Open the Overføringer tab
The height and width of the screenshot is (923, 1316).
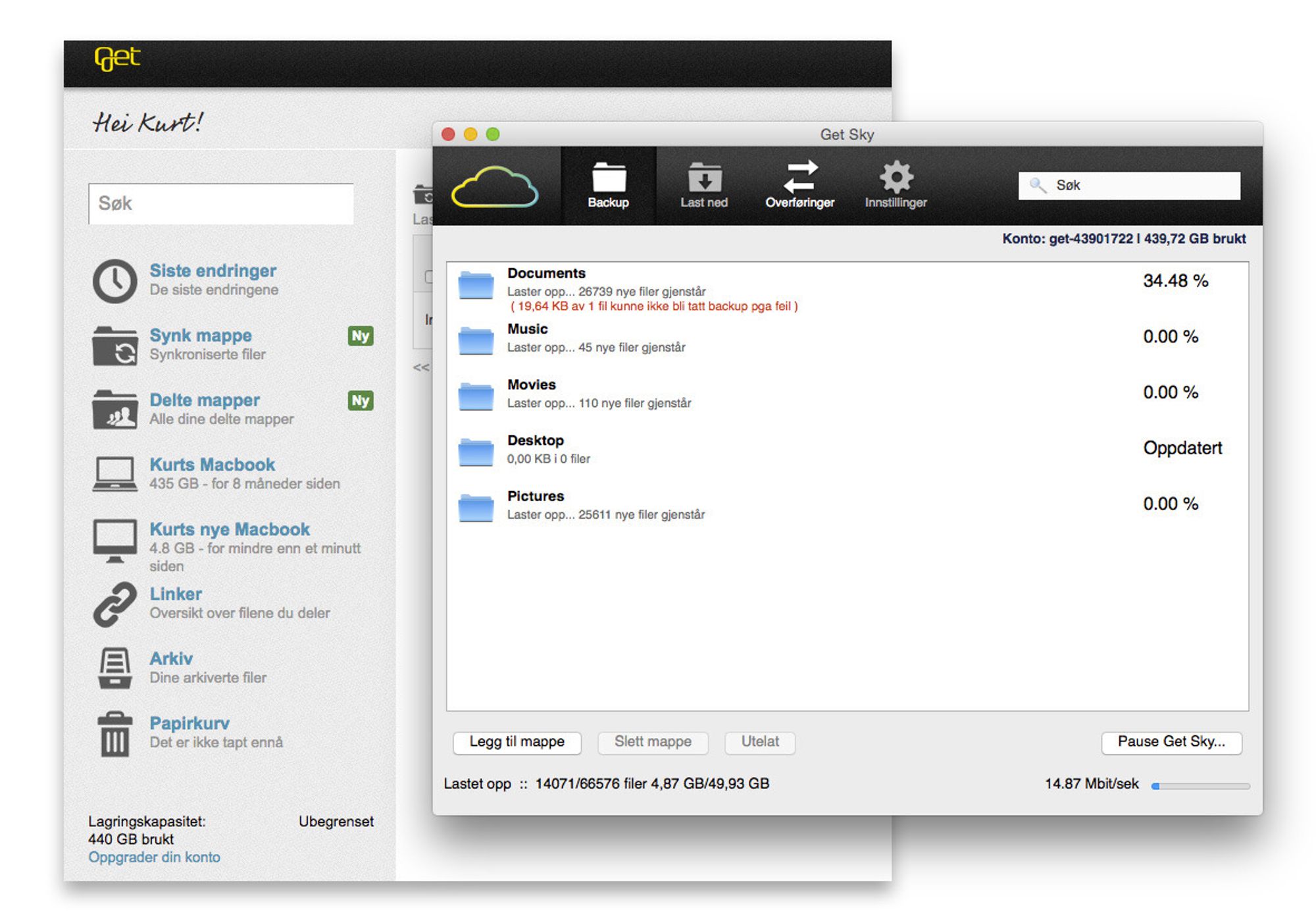coord(799,186)
